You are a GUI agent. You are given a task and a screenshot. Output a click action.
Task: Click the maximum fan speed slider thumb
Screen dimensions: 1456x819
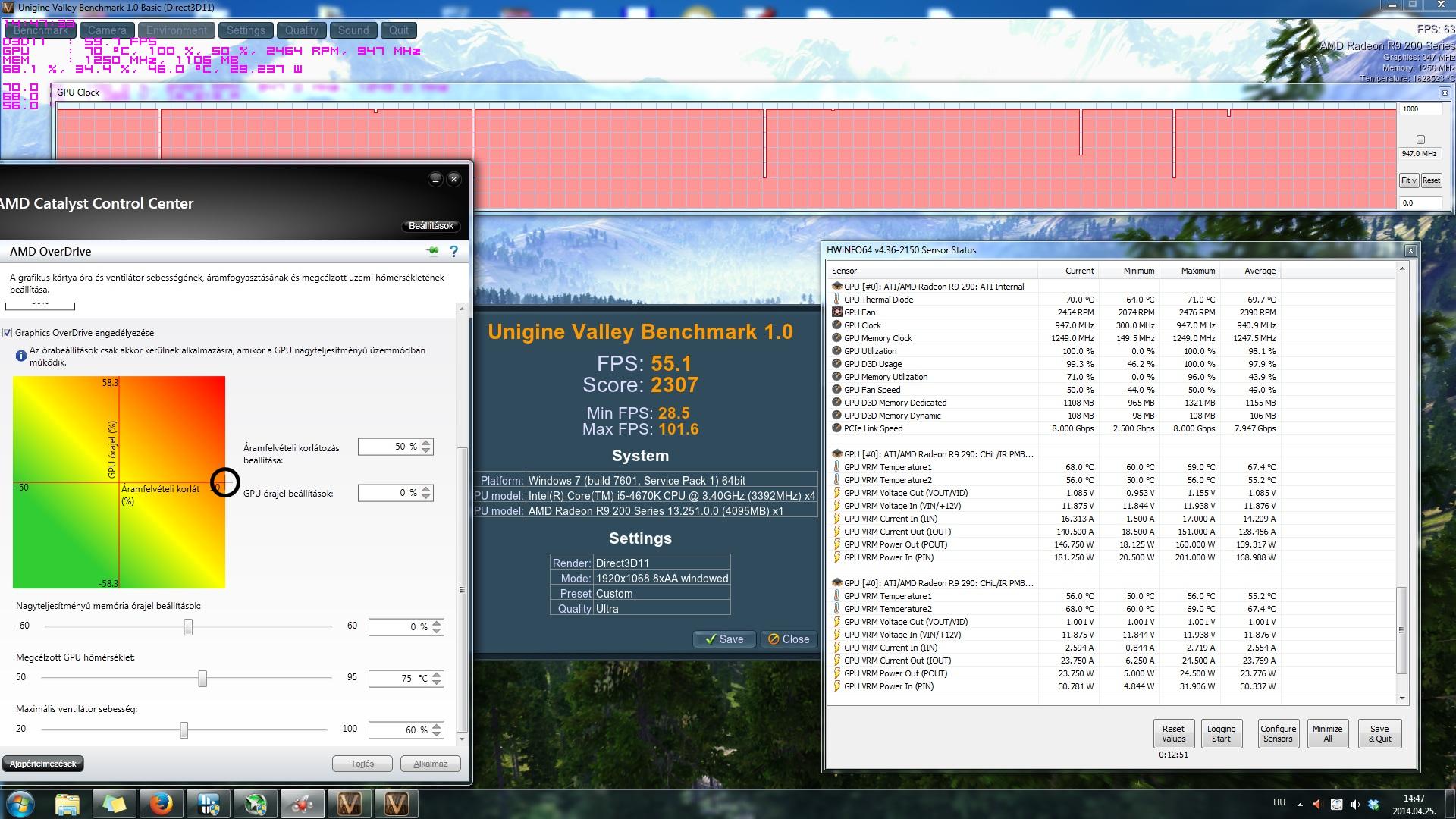(x=184, y=730)
